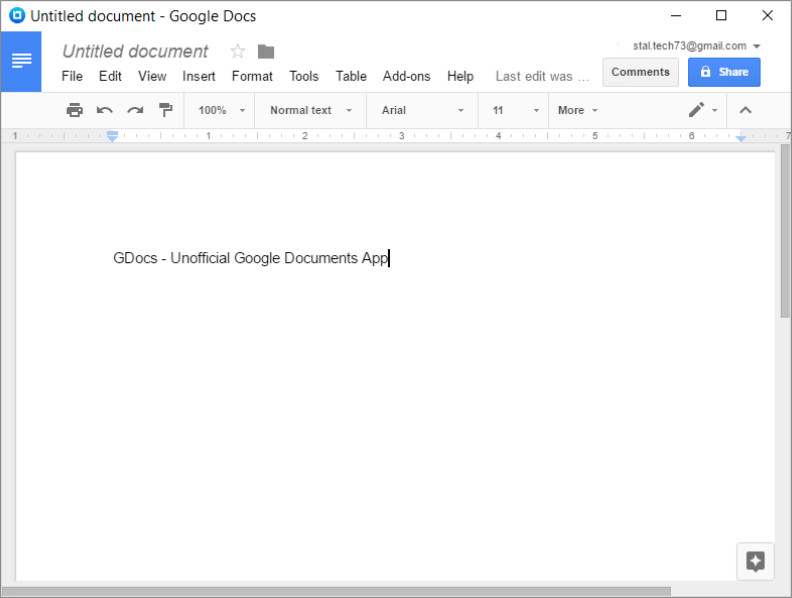
Task: Open the Normal text style dropdown
Action: 310,110
